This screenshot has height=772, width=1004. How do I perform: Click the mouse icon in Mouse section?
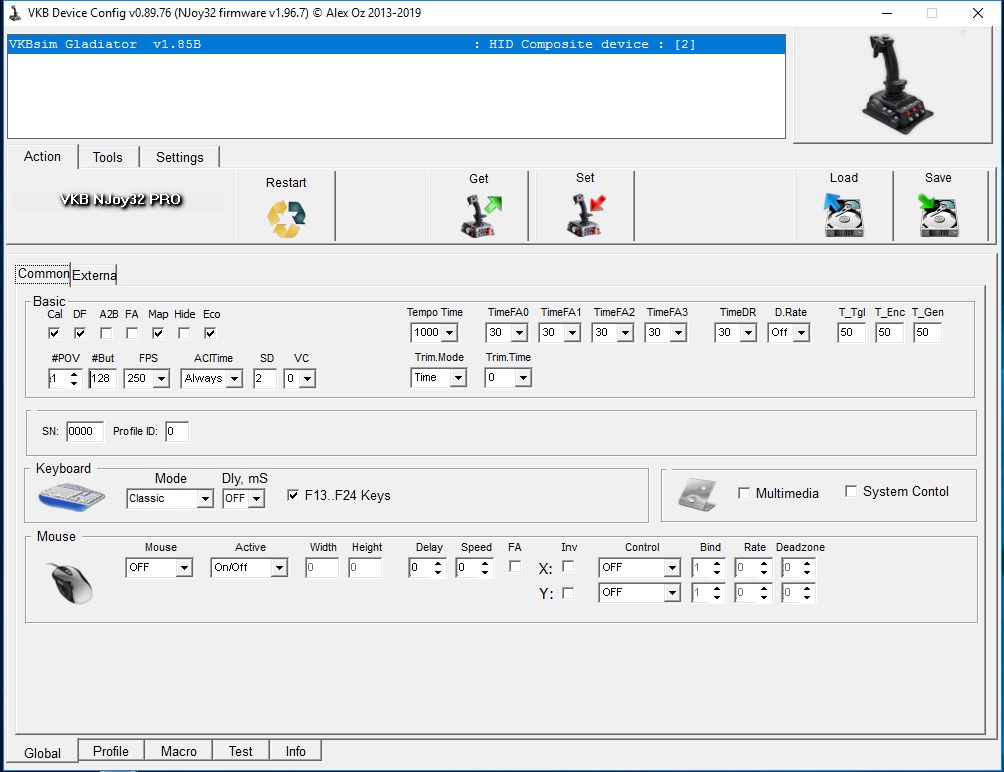pyautogui.click(x=71, y=583)
